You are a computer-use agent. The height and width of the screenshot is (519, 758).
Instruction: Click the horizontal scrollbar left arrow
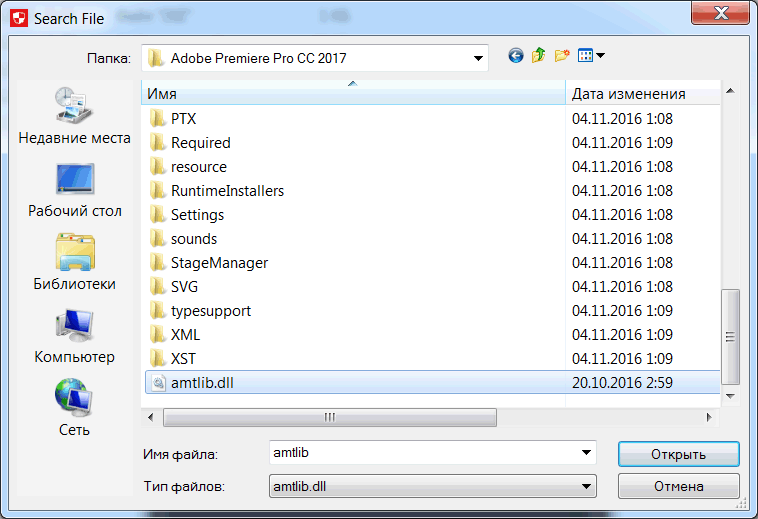pos(150,417)
